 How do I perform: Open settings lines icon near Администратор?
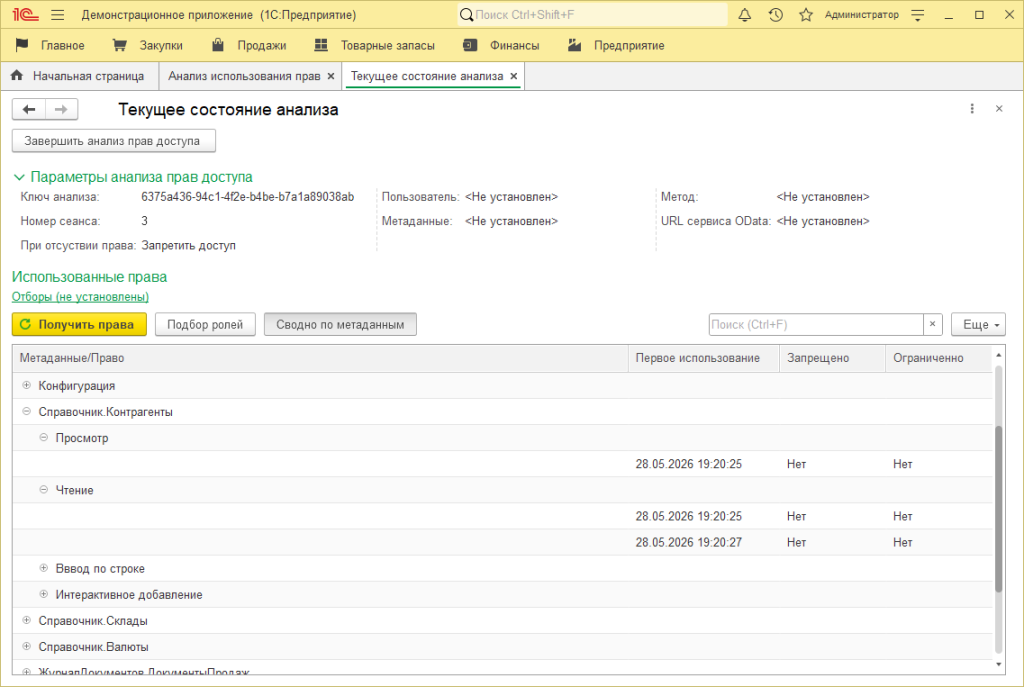click(x=918, y=15)
